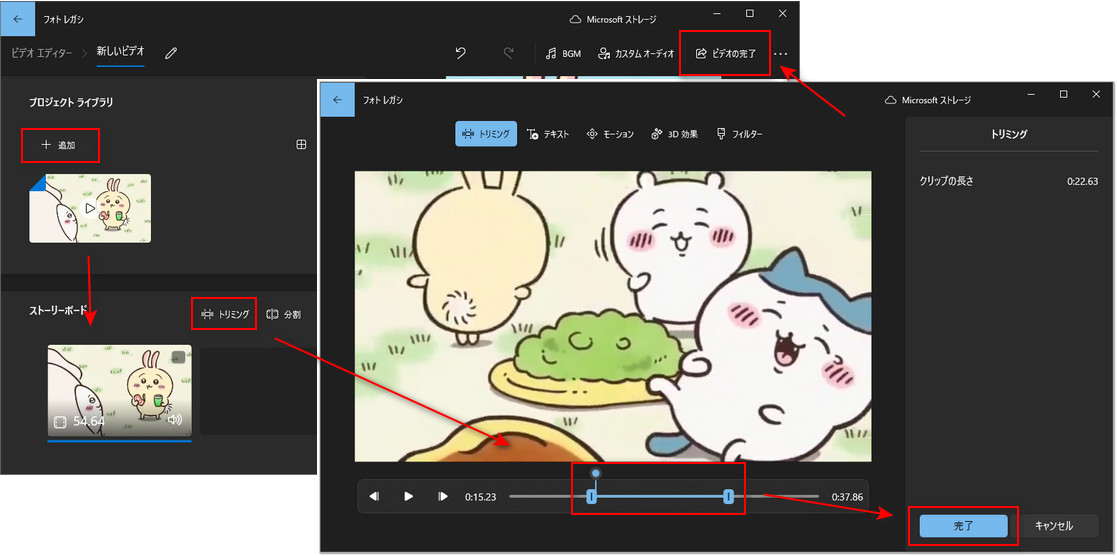1117x556 pixels.
Task: Open the モーション motion tool
Action: pyautogui.click(x=610, y=134)
